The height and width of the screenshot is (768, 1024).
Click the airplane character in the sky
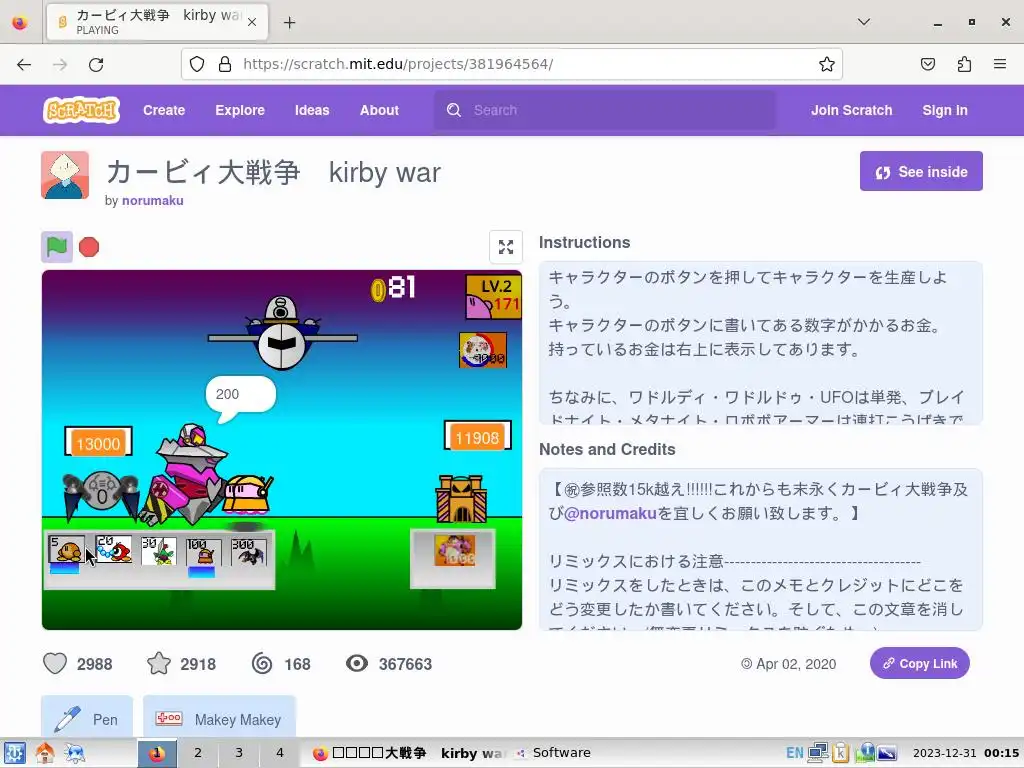click(x=282, y=334)
